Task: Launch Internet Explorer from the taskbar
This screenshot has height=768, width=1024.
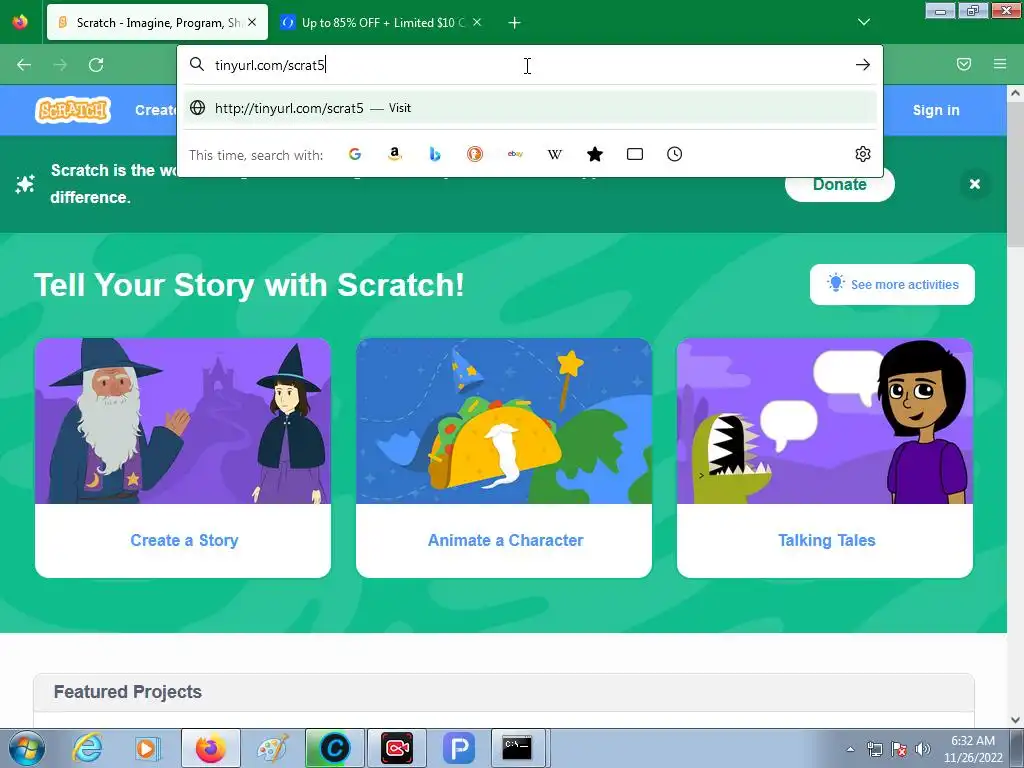Action: (x=87, y=748)
